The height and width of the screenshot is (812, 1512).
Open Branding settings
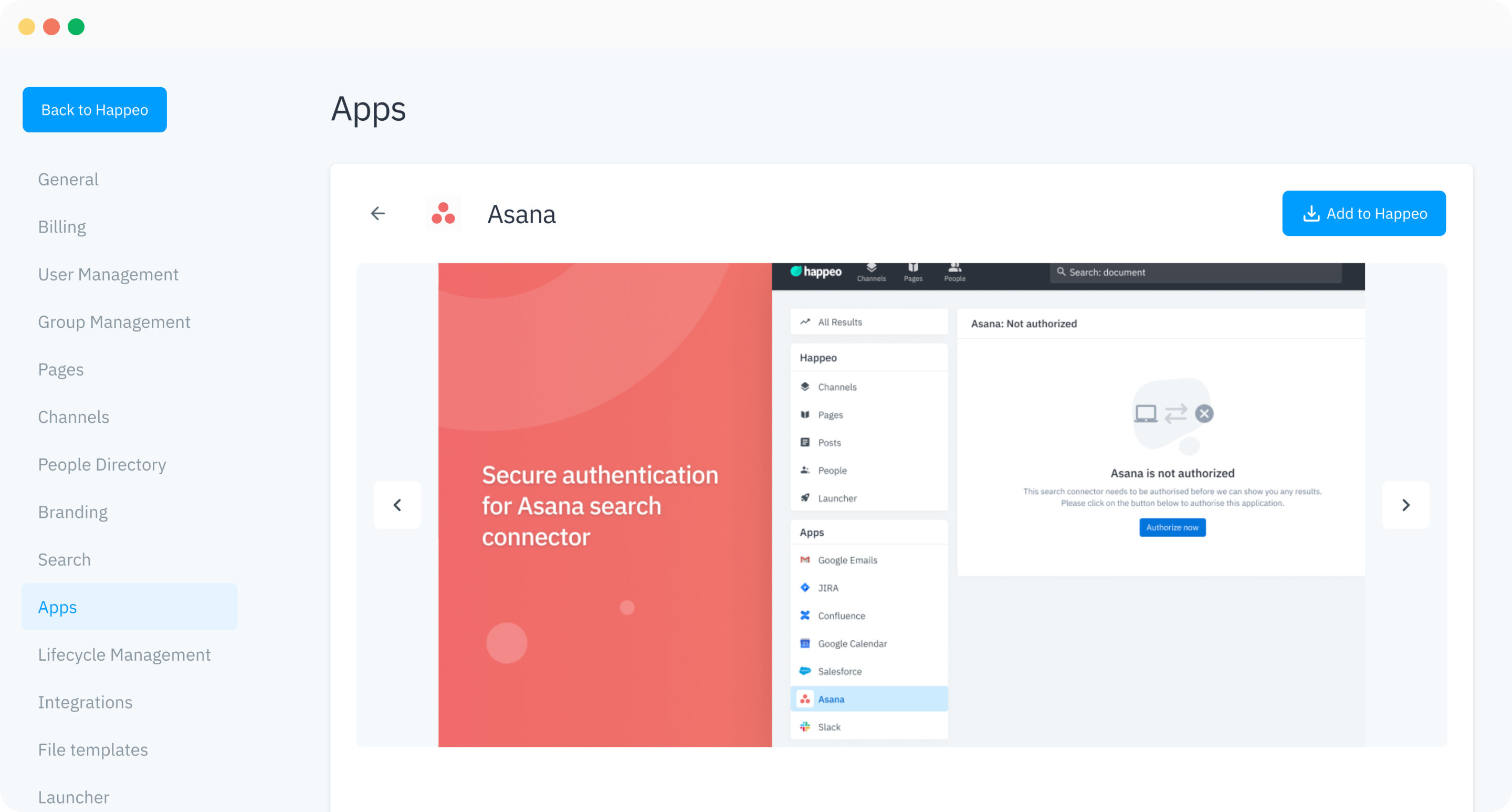[73, 512]
